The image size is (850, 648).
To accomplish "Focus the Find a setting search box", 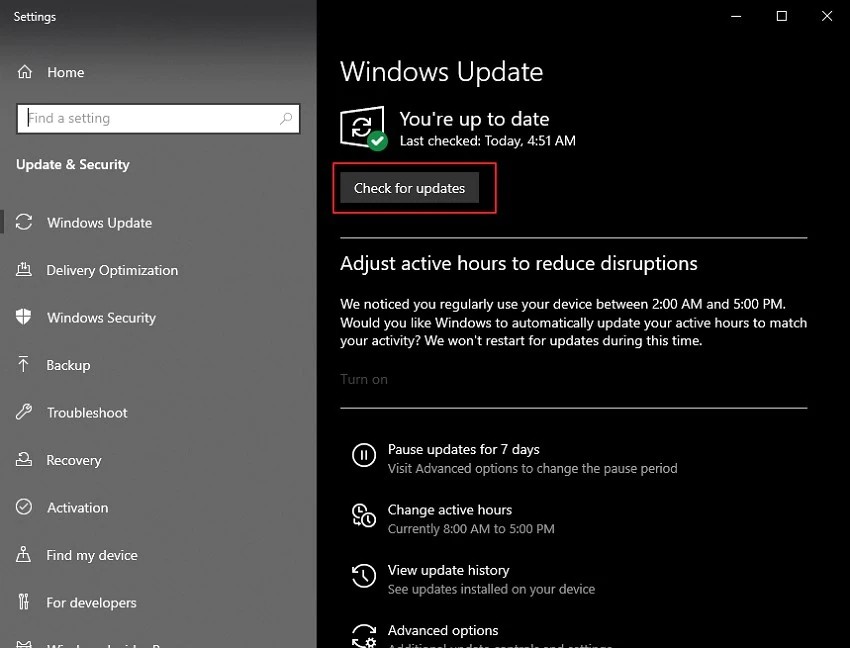I will coord(158,118).
